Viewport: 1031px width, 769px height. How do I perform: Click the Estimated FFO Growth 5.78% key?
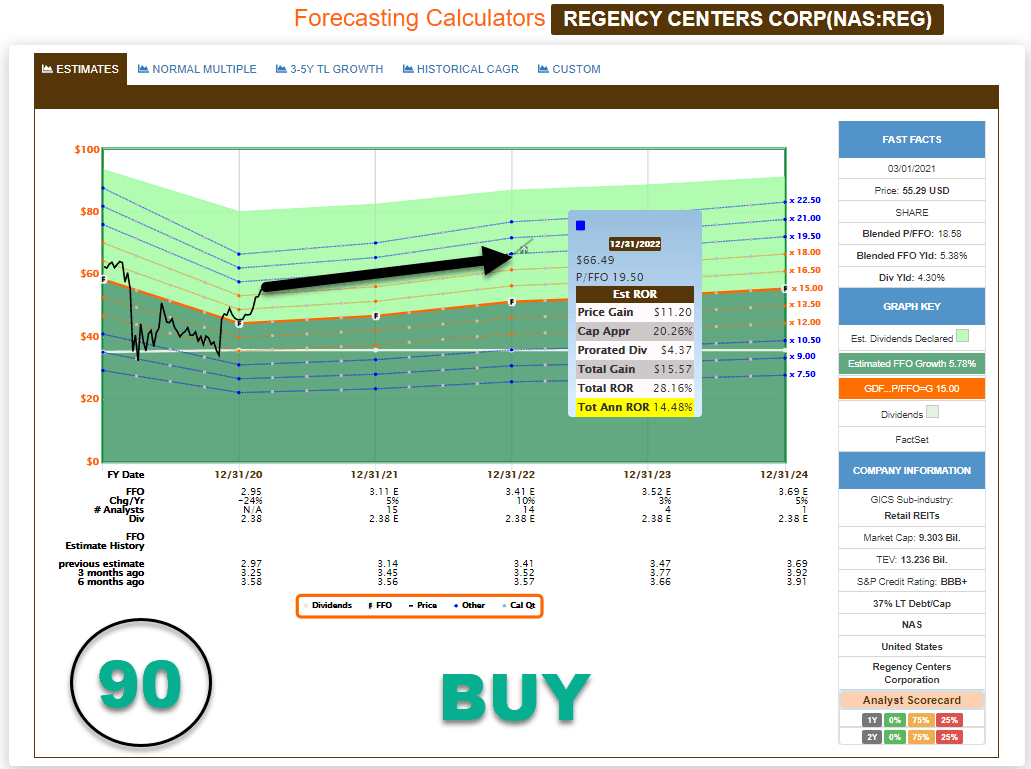click(x=912, y=363)
